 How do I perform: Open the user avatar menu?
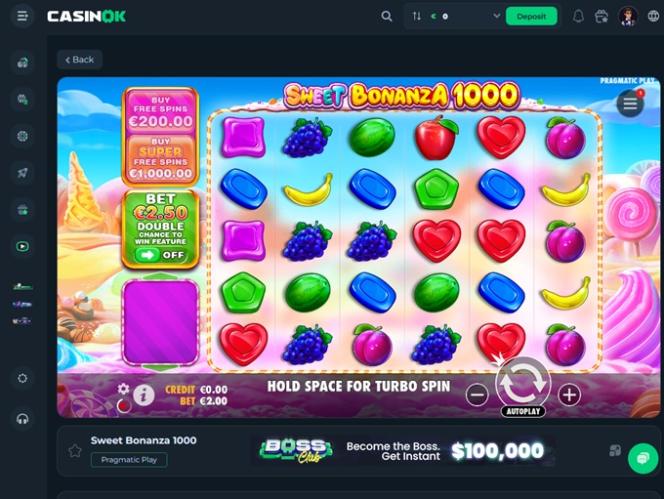[628, 17]
